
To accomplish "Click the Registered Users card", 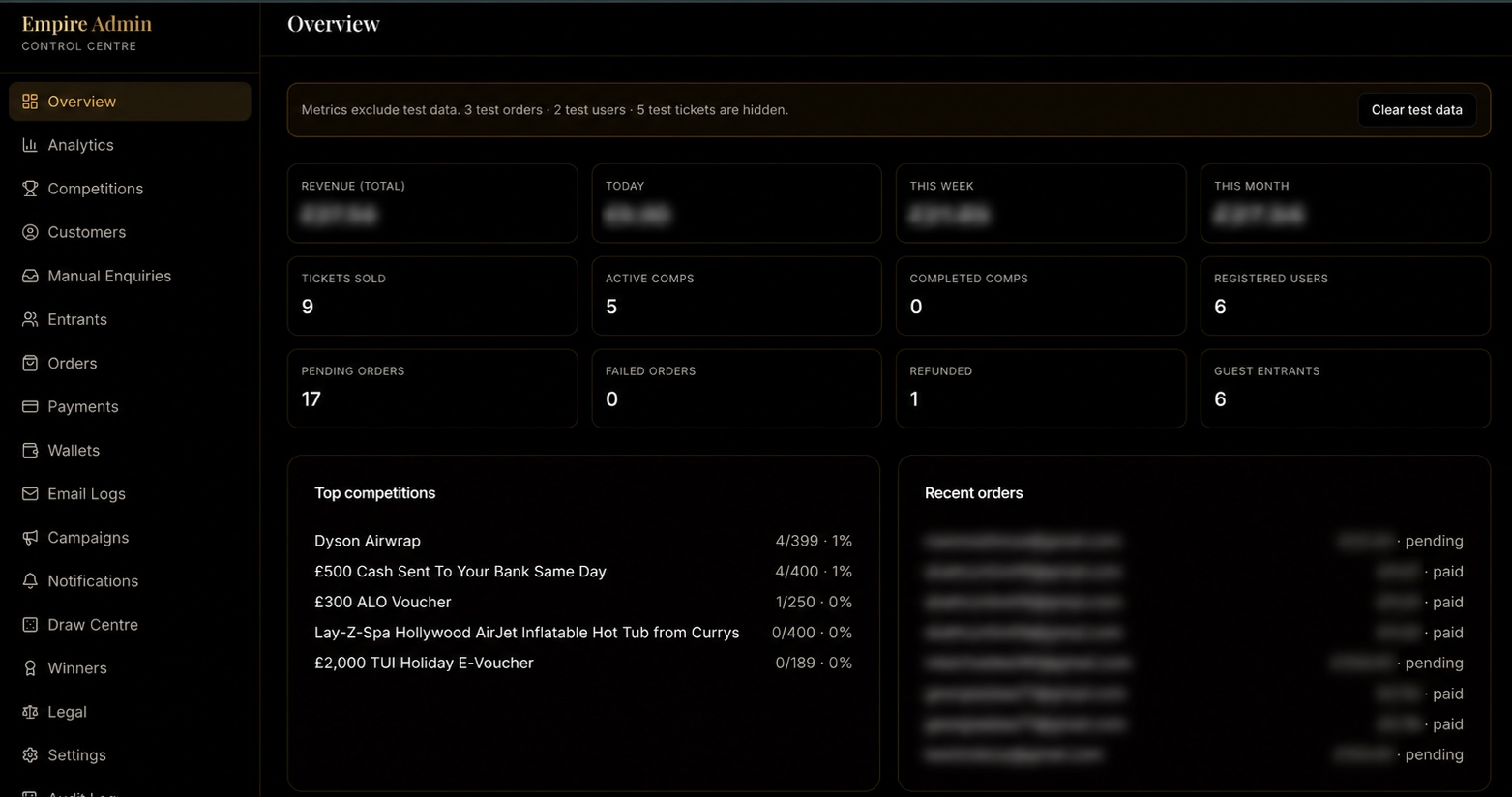I will point(1345,296).
